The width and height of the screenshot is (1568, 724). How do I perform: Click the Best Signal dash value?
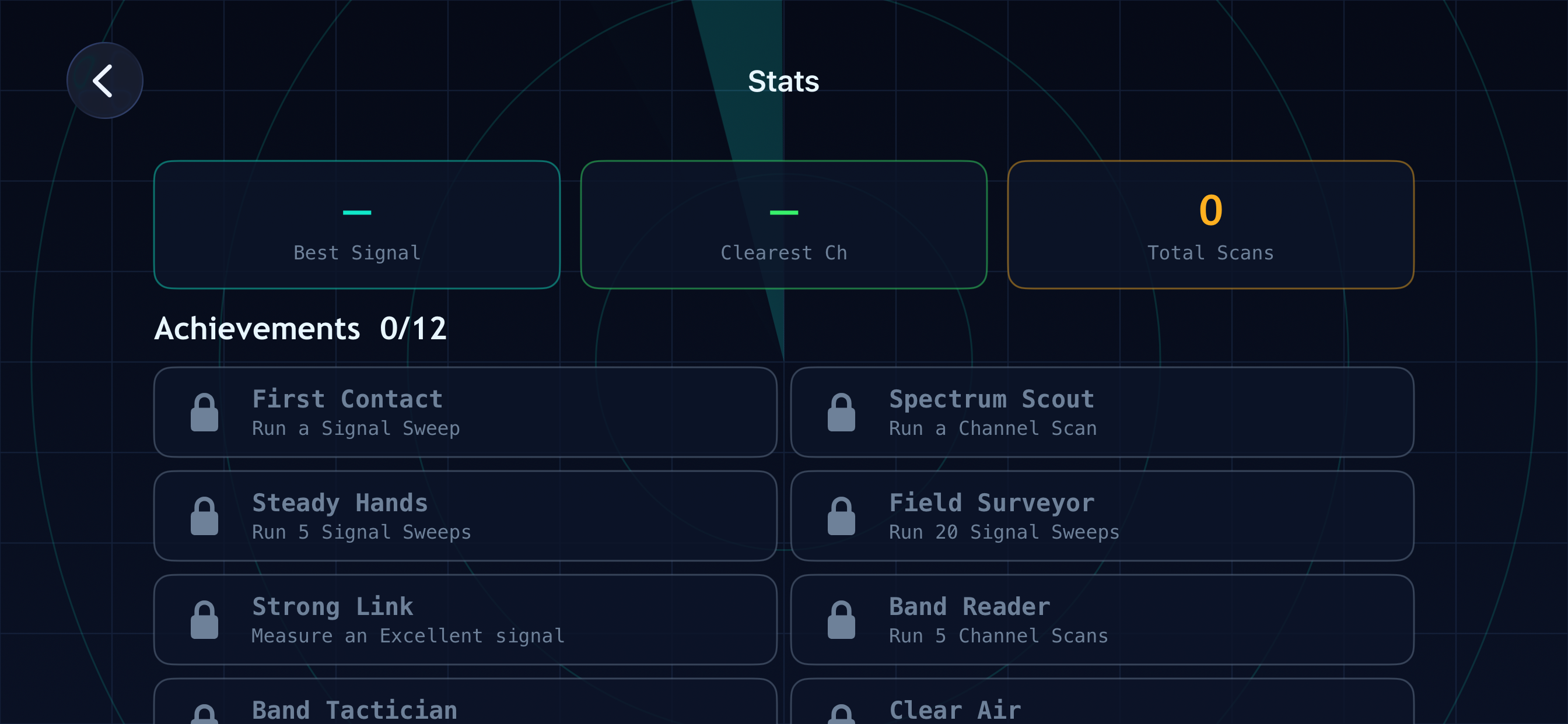click(x=356, y=212)
